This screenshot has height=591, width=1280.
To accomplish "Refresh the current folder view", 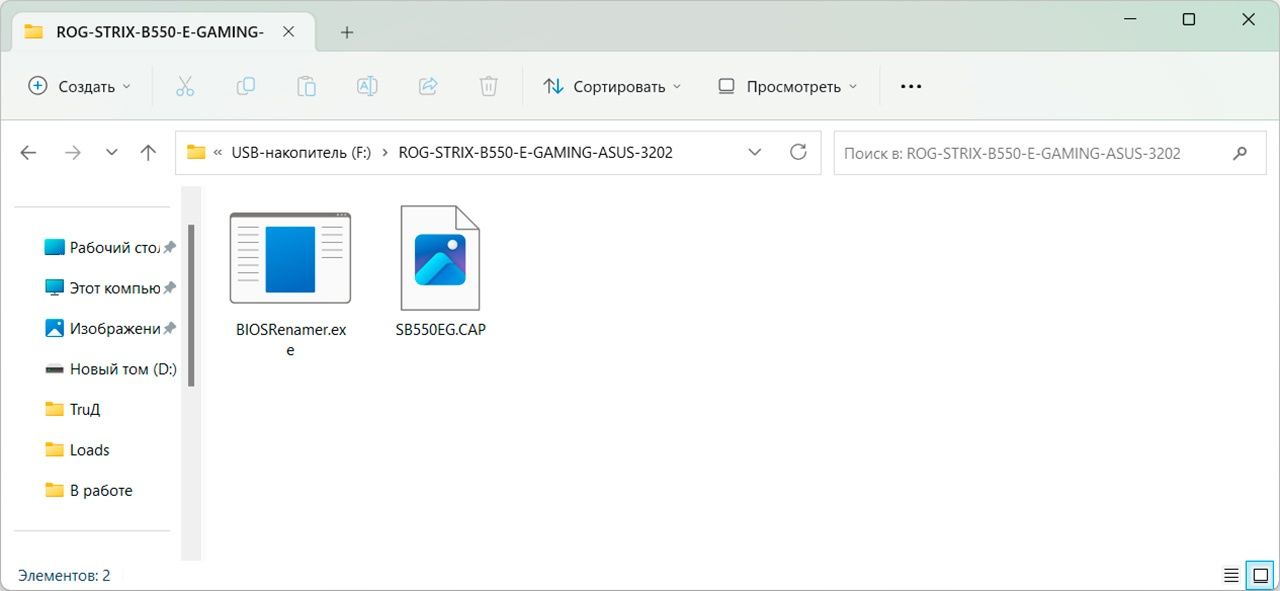I will (798, 152).
